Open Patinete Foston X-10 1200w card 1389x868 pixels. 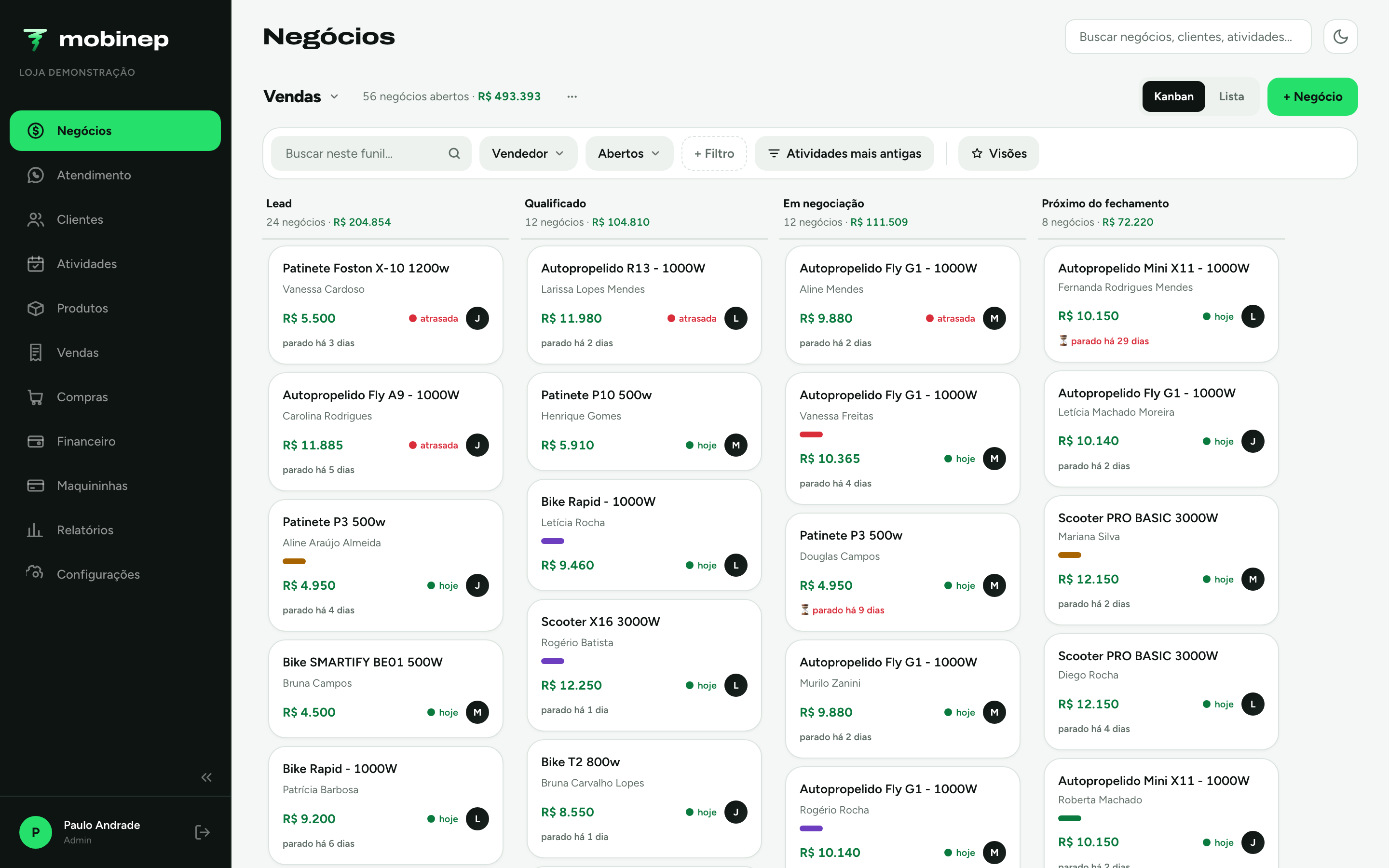point(386,305)
